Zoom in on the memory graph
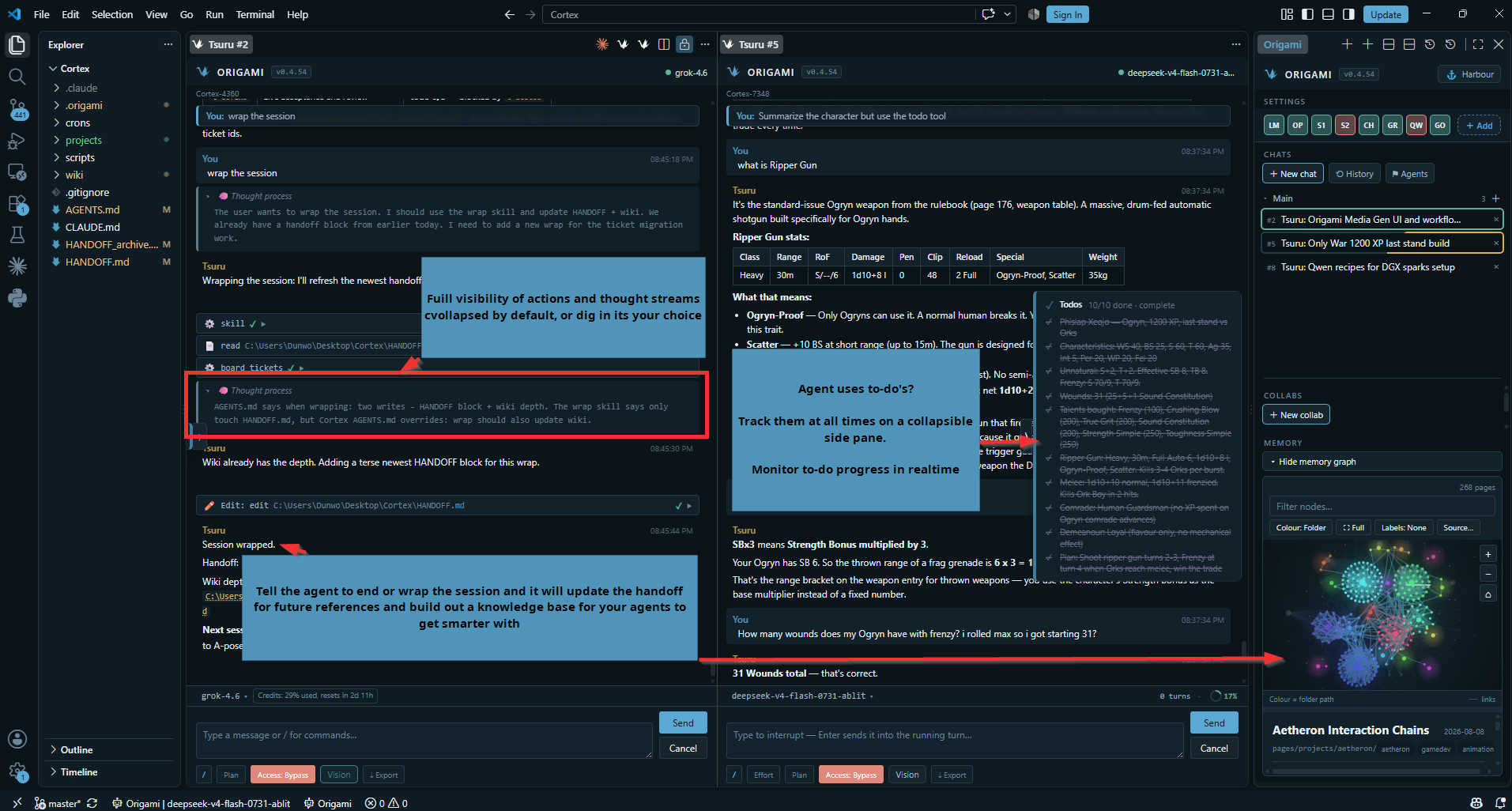This screenshot has width=1512, height=811. 1488,554
